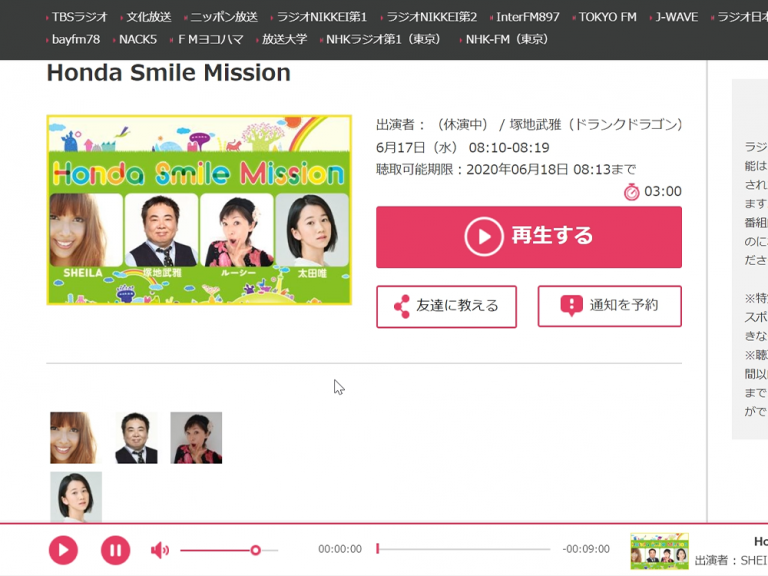The width and height of the screenshot is (768, 576).
Task: Click 塚地武雅's small profile photo
Action: coord(136,438)
